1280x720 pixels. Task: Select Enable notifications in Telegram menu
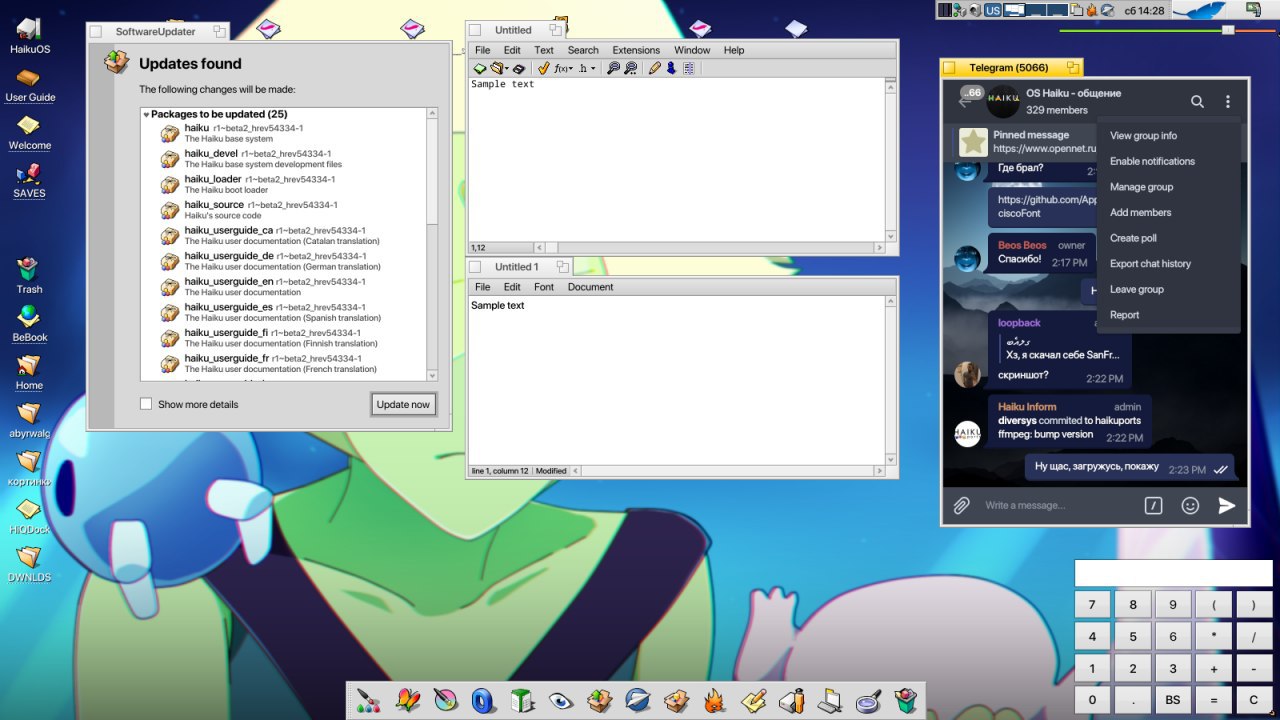(x=1168, y=161)
